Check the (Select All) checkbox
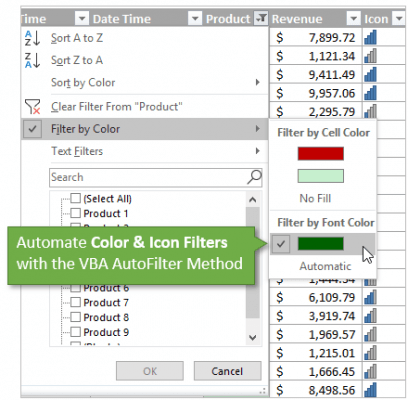The image size is (408, 400). coord(76,198)
